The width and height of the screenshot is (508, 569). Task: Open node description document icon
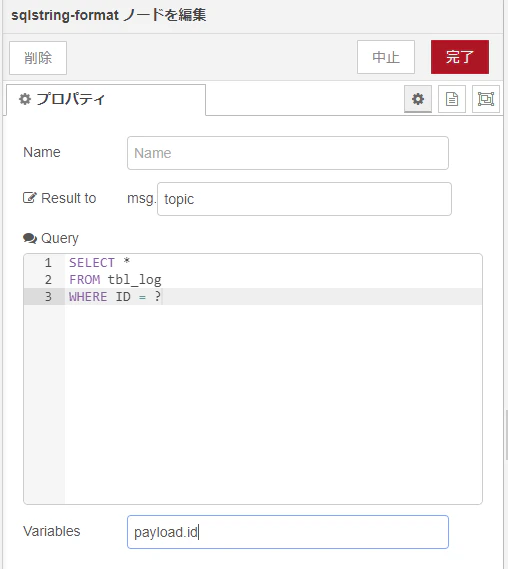tap(452, 99)
